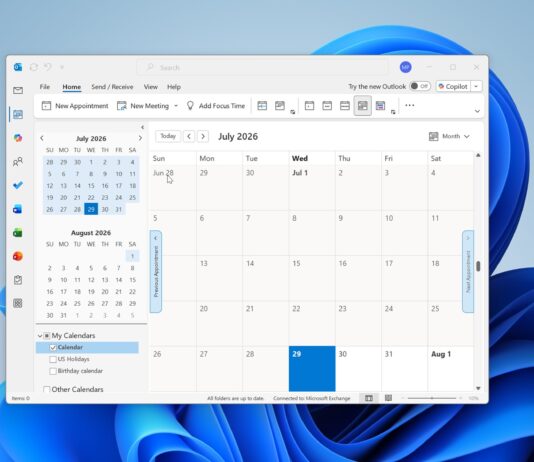
Task: Switch to Day view icon
Action: pos(309,106)
